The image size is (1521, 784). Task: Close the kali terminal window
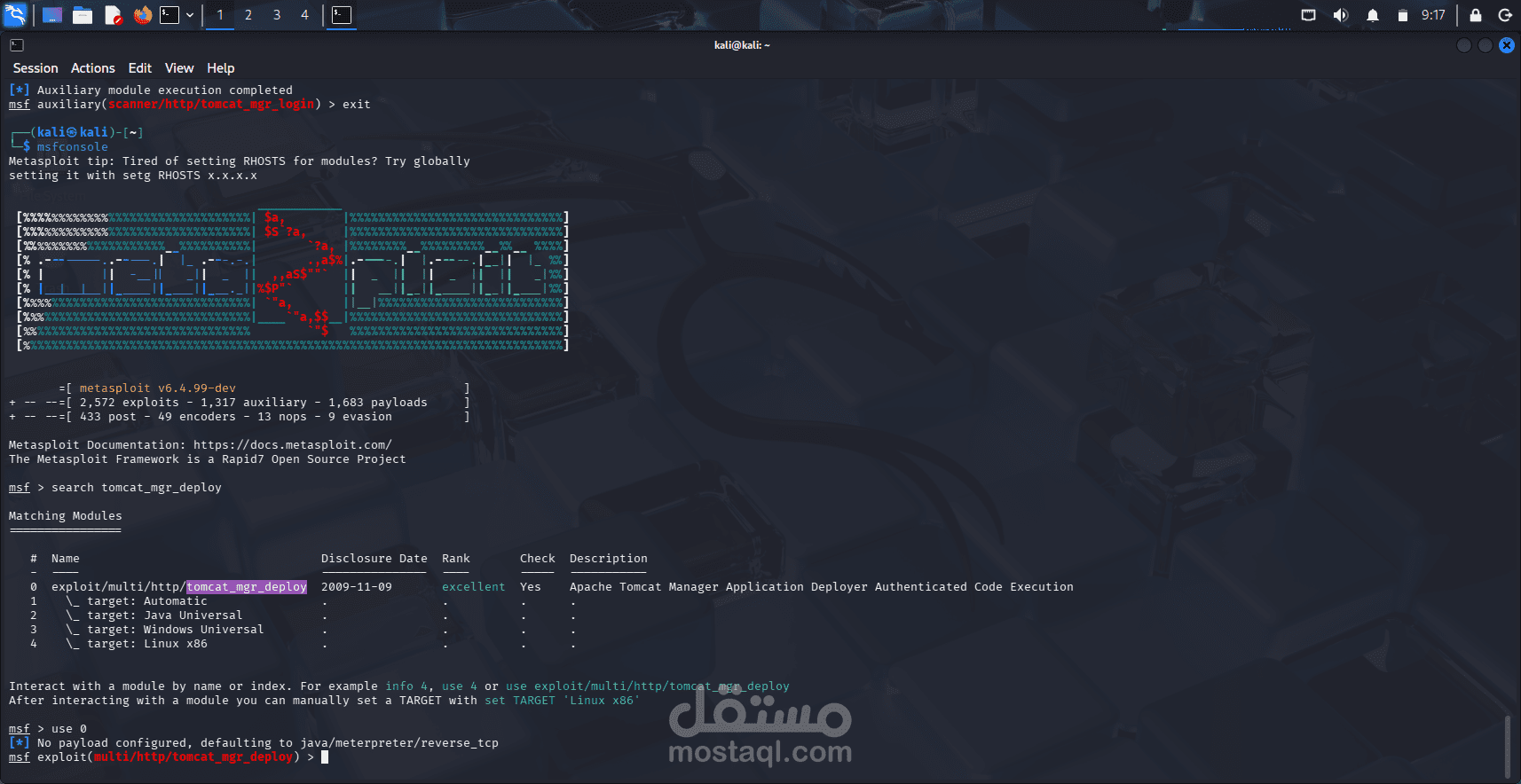coord(1507,45)
